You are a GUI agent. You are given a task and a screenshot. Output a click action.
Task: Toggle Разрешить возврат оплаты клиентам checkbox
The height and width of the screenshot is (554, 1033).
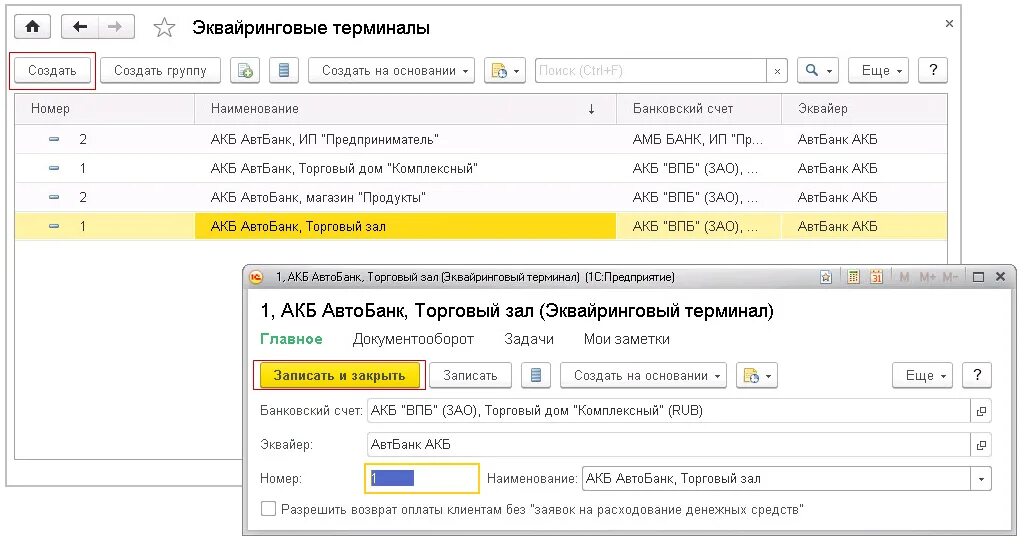pyautogui.click(x=268, y=509)
